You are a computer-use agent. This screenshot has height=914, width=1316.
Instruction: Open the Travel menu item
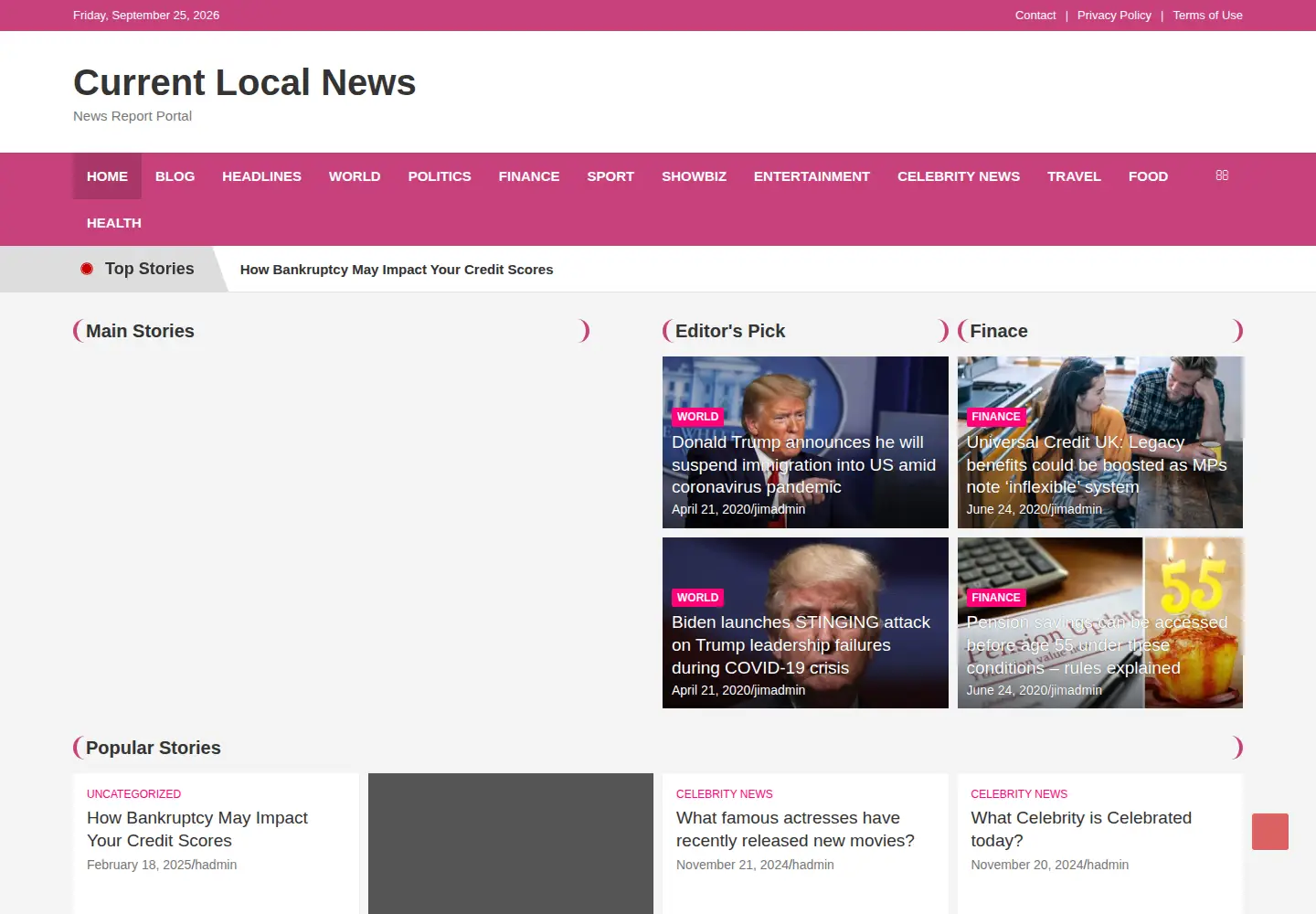[1074, 176]
